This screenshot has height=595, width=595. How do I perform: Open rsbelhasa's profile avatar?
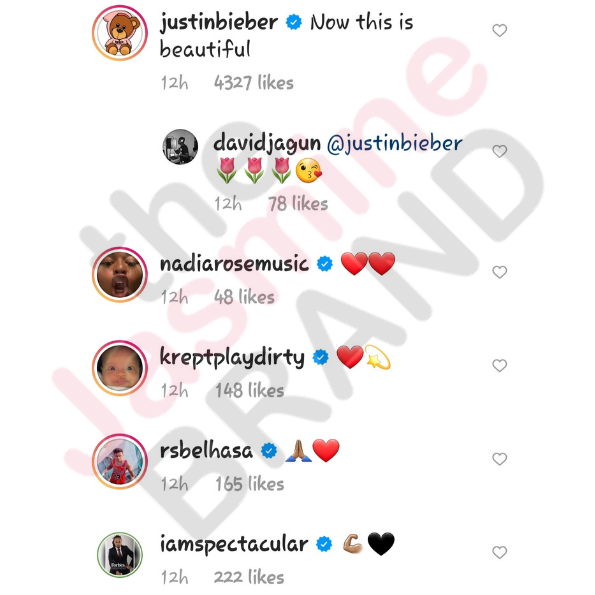point(120,461)
